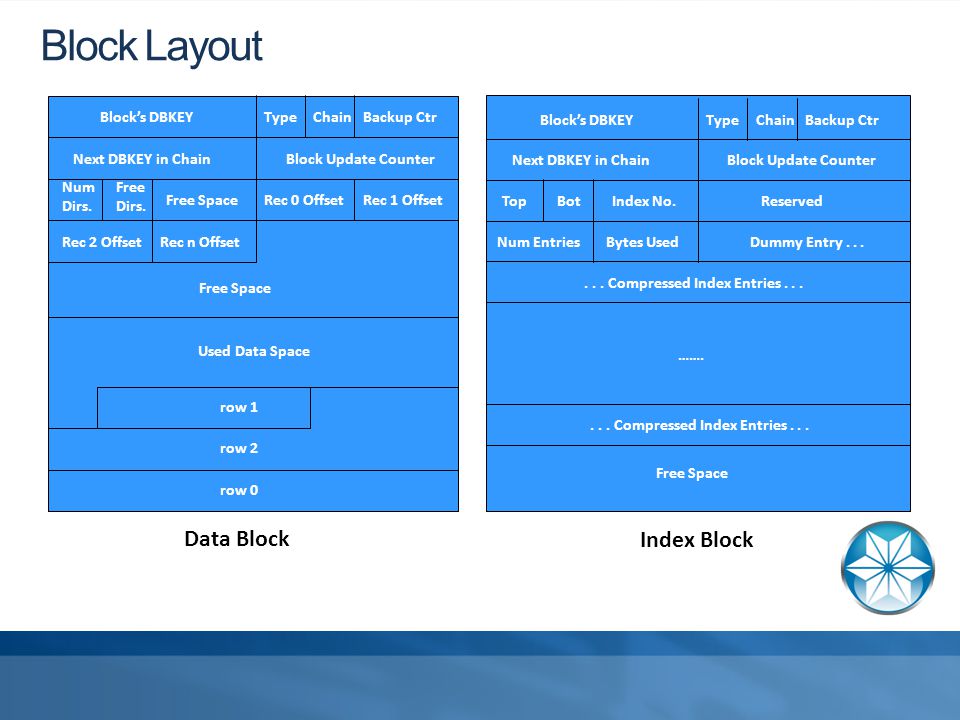The width and height of the screenshot is (960, 720).
Task: Click the "Block Layout" slide title
Action: [x=151, y=47]
